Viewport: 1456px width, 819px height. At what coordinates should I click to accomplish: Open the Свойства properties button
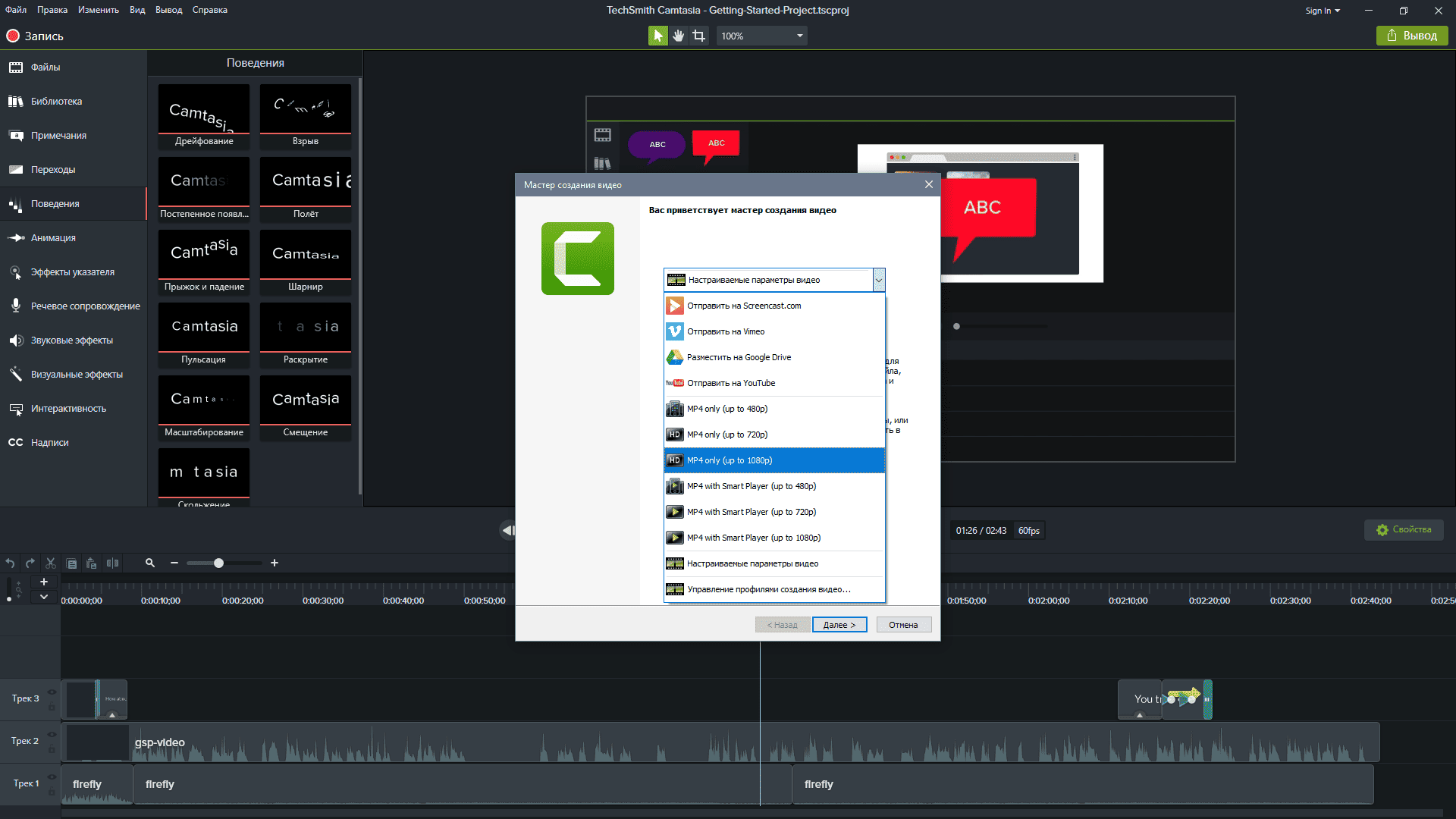coord(1404,529)
